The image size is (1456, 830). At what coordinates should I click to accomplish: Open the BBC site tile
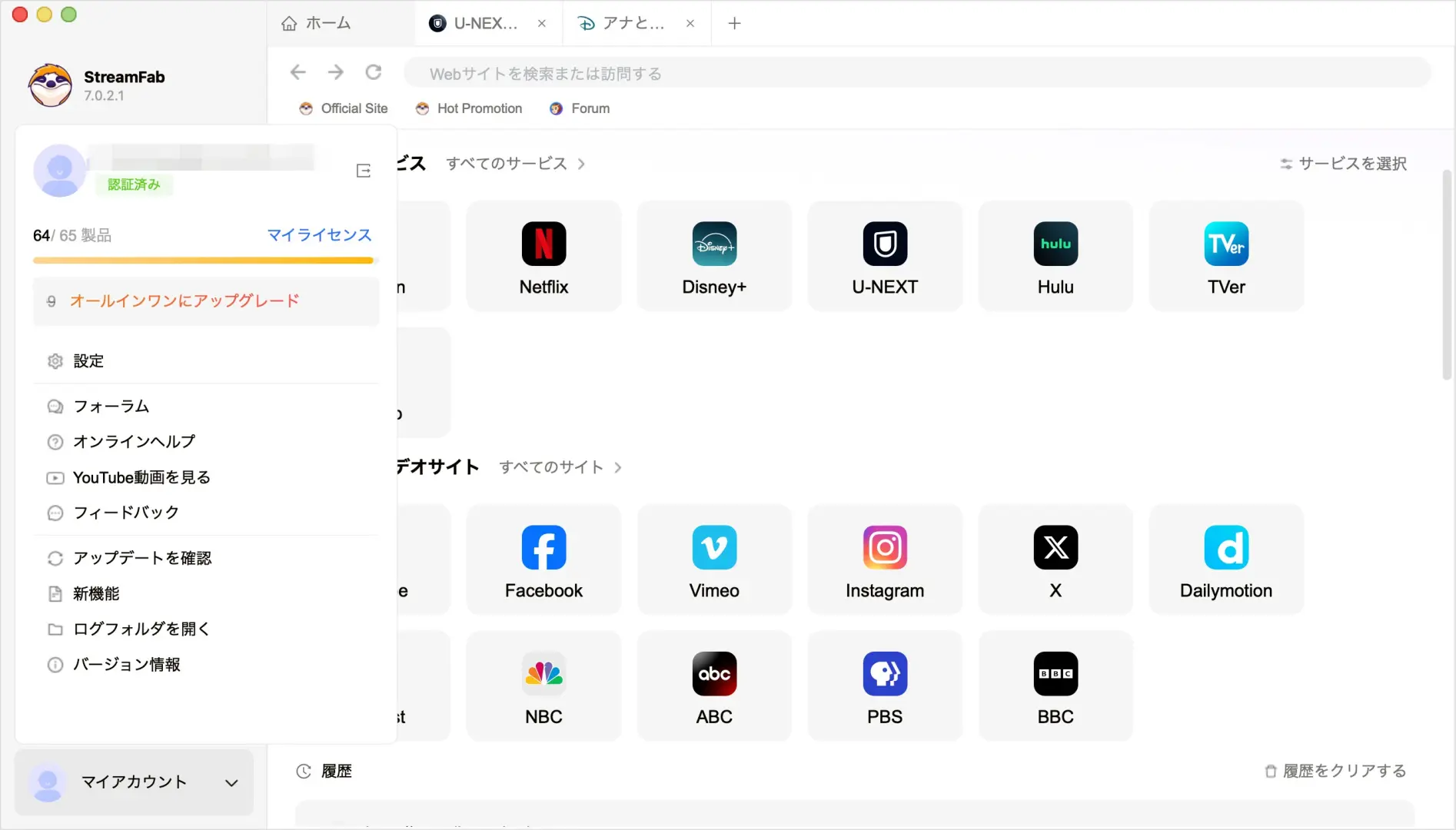pyautogui.click(x=1055, y=686)
